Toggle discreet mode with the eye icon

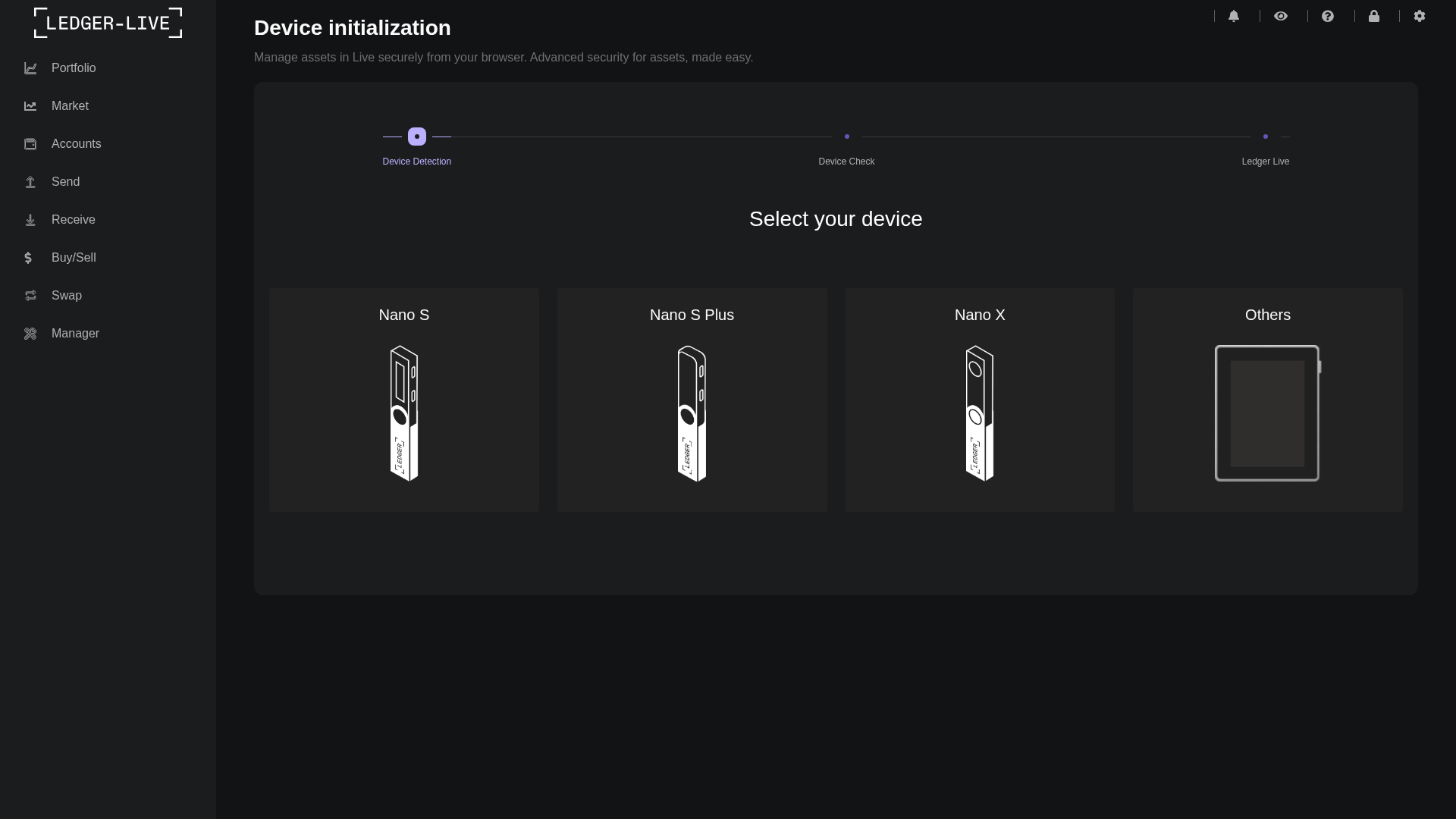click(x=1282, y=16)
